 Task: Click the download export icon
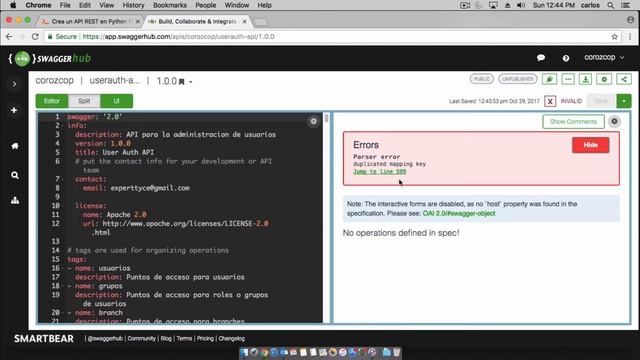coord(586,79)
